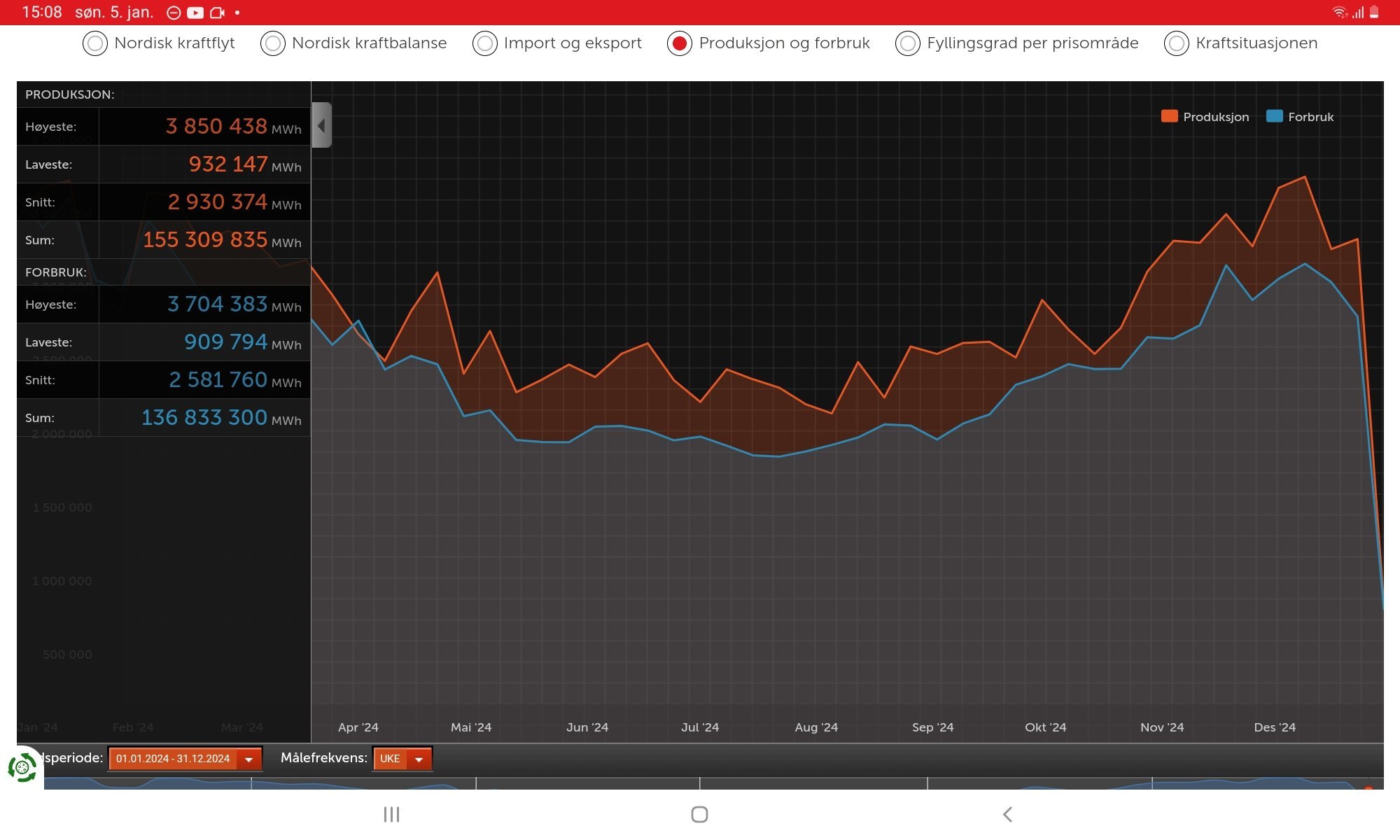
Task: Tap the screen recorder icon in status bar
Action: (x=217, y=13)
